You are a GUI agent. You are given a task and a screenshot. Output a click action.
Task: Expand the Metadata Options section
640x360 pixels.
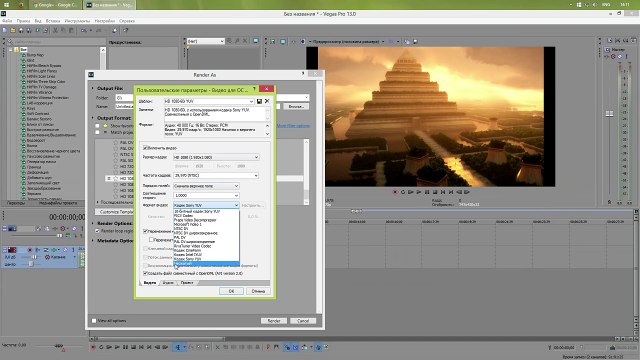pyautogui.click(x=93, y=241)
